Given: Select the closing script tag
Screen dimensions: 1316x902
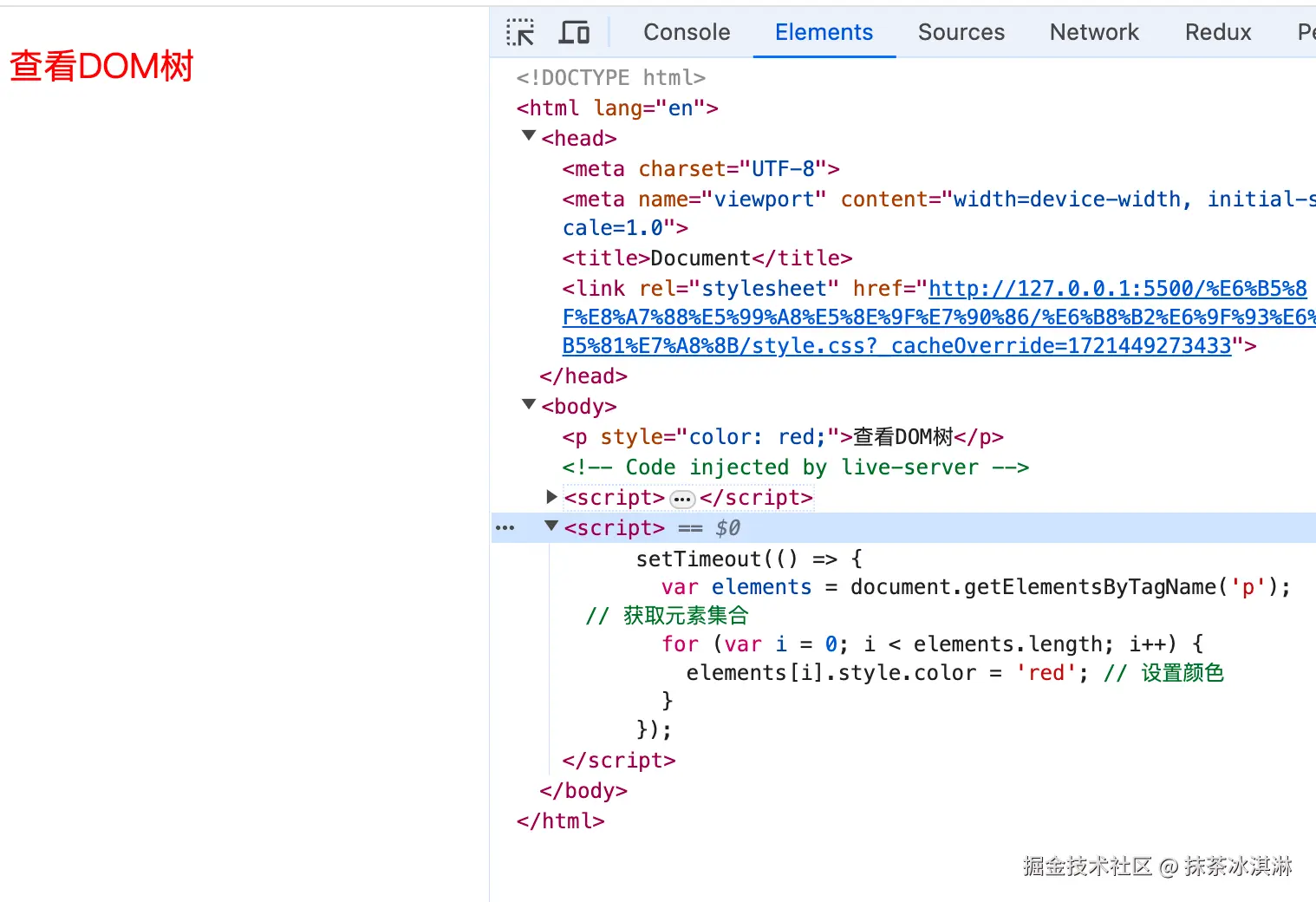Looking at the screenshot, I should click(x=619, y=761).
